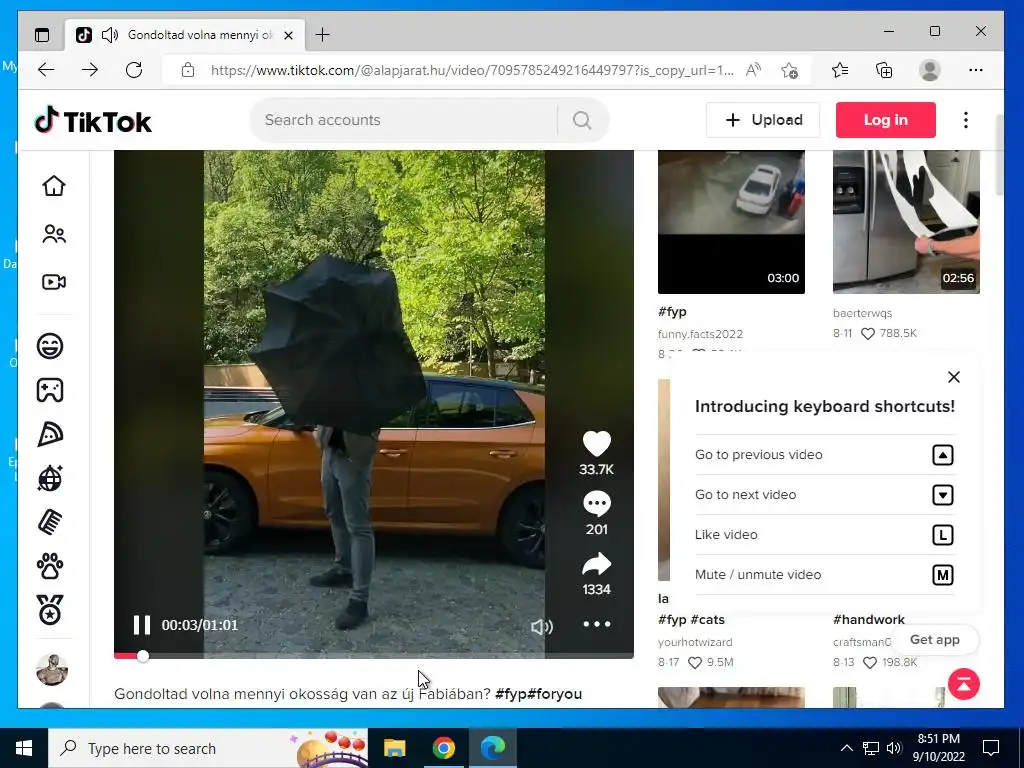Refresh the page in Edge
The height and width of the screenshot is (768, 1024).
[134, 70]
